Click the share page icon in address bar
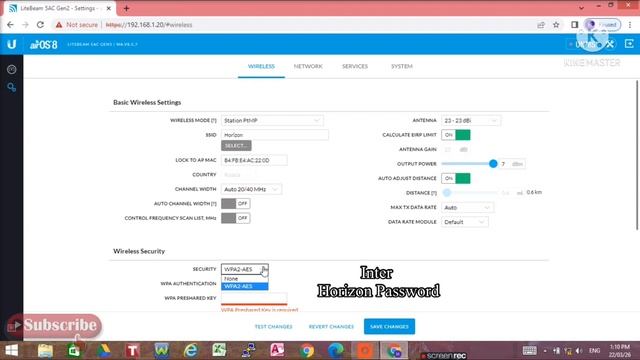This screenshot has width=640, height=360. (x=541, y=25)
